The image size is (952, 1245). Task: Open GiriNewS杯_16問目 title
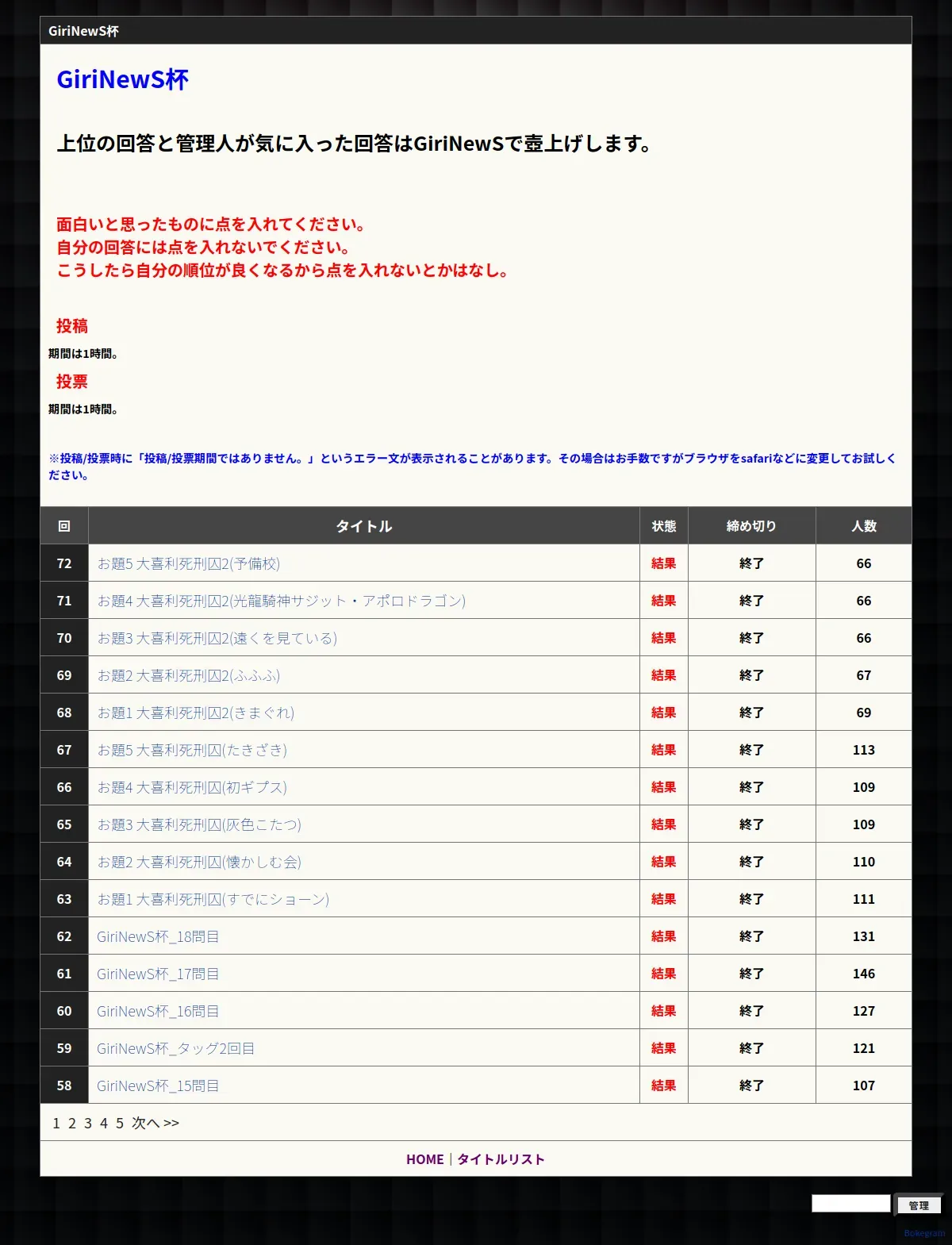[158, 1011]
